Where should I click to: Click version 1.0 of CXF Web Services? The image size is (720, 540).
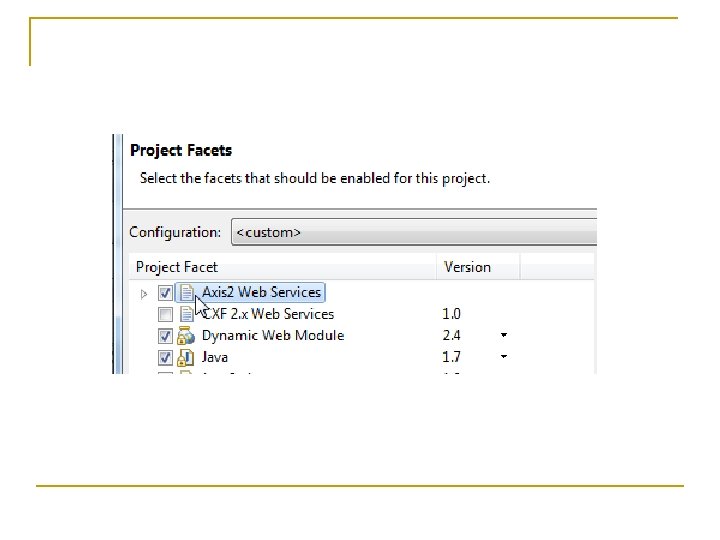click(x=452, y=314)
